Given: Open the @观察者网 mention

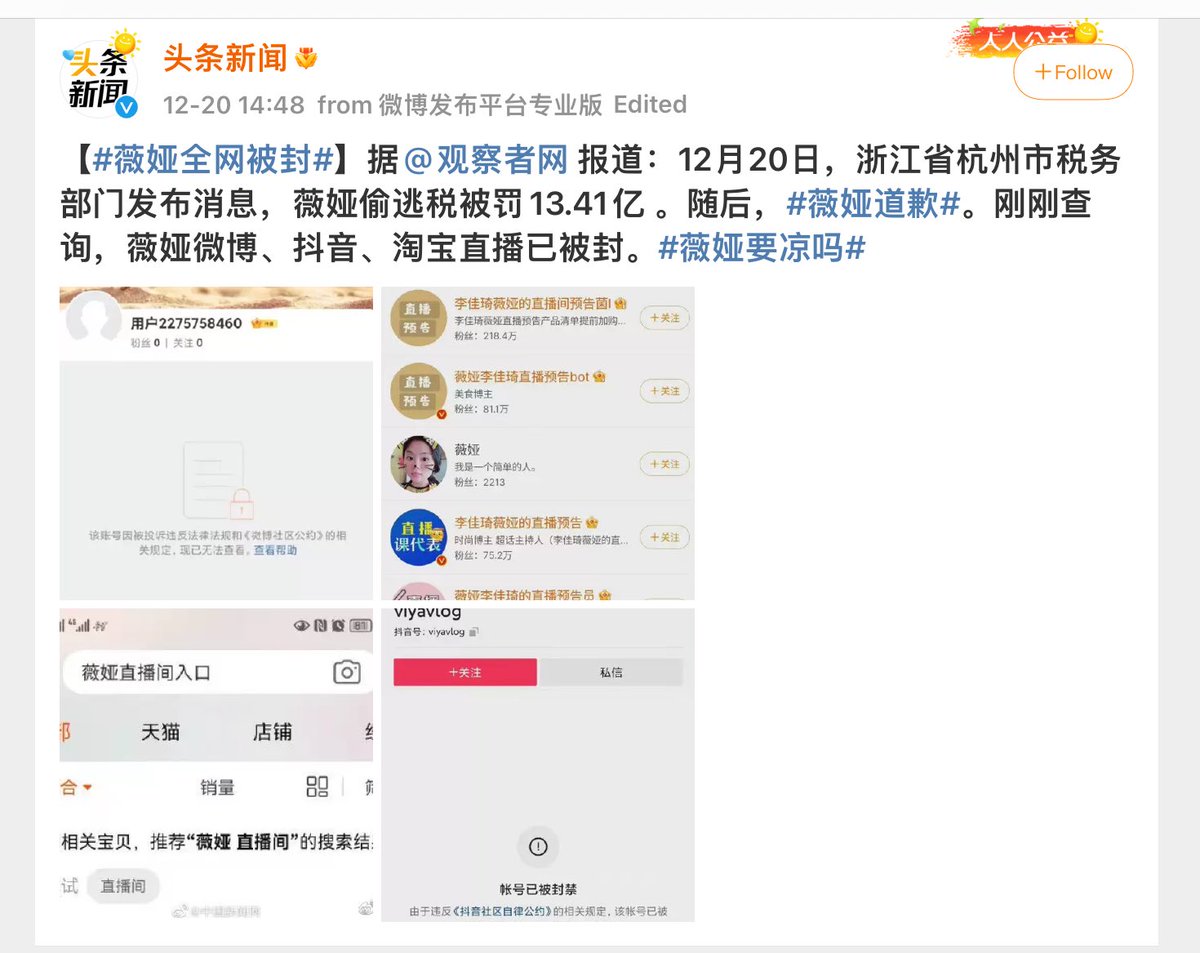Looking at the screenshot, I should pyautogui.click(x=484, y=159).
